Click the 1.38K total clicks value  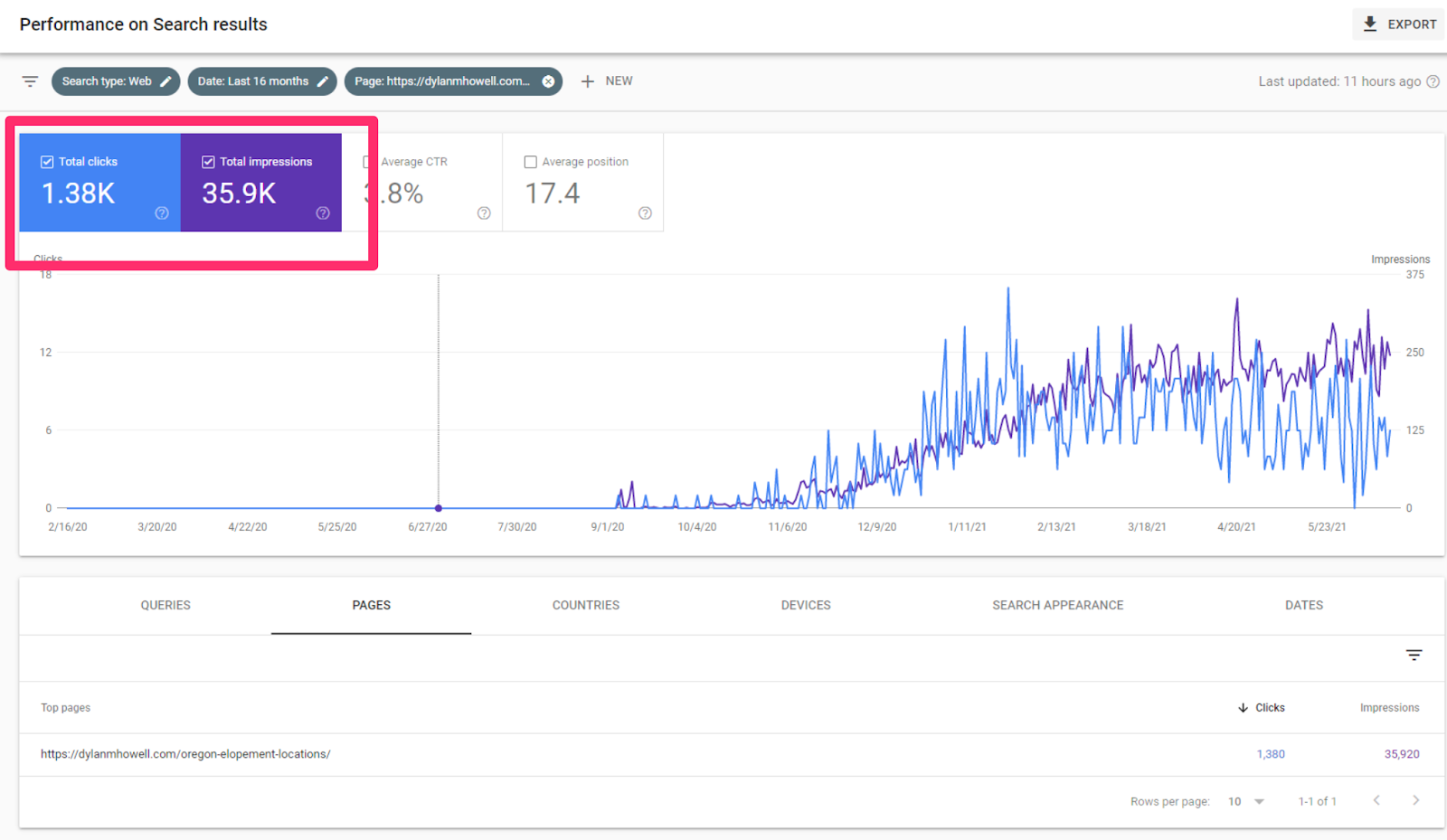pyautogui.click(x=79, y=193)
